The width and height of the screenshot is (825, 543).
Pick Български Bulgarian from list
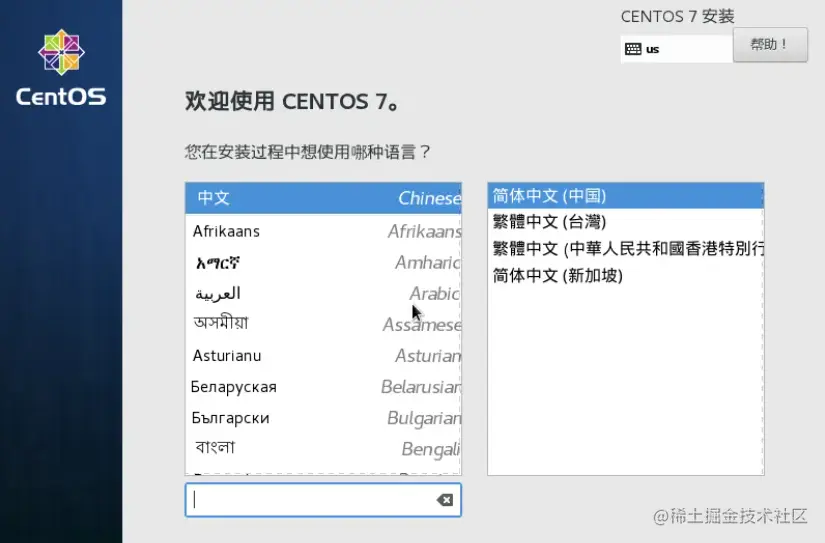pyautogui.click(x=323, y=418)
